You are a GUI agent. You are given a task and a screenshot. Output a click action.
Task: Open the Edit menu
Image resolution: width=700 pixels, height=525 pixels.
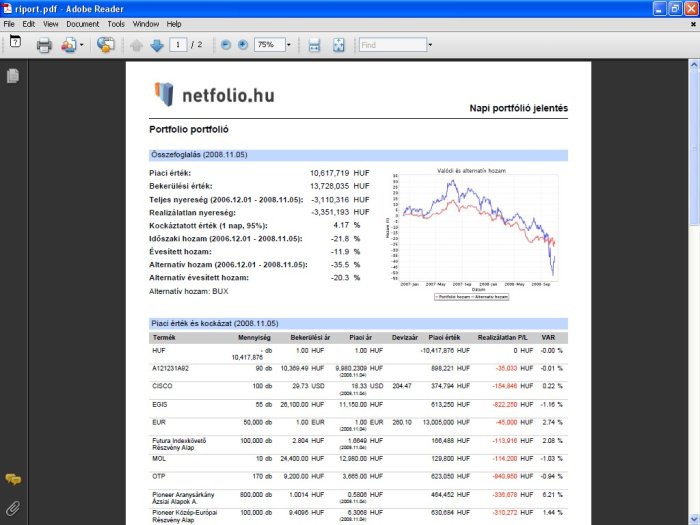pos(29,24)
